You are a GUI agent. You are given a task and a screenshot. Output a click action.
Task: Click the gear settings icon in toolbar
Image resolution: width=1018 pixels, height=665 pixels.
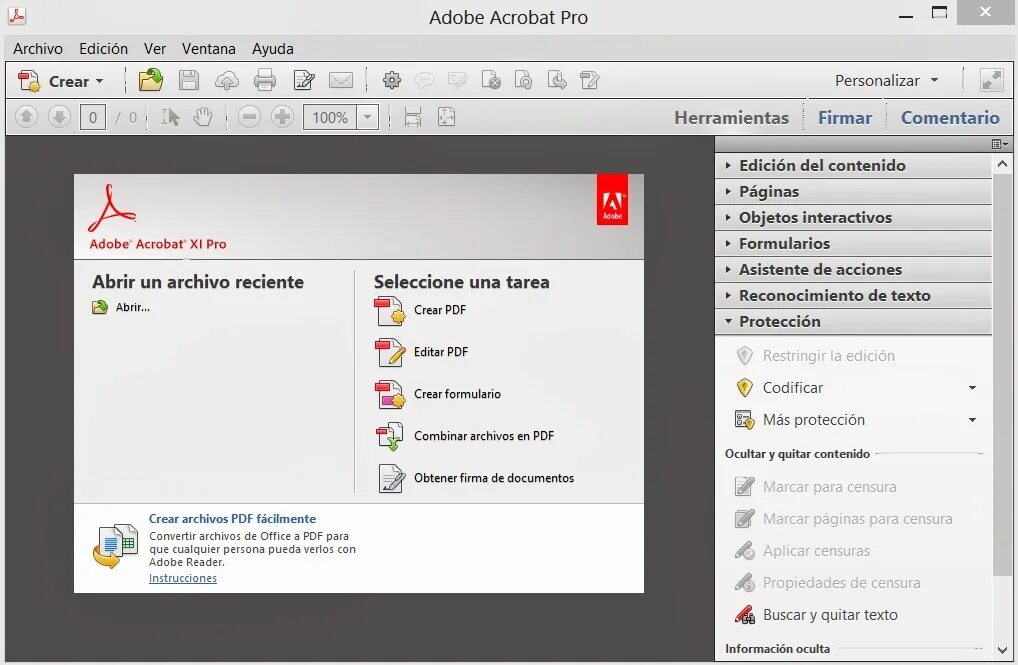pyautogui.click(x=391, y=81)
